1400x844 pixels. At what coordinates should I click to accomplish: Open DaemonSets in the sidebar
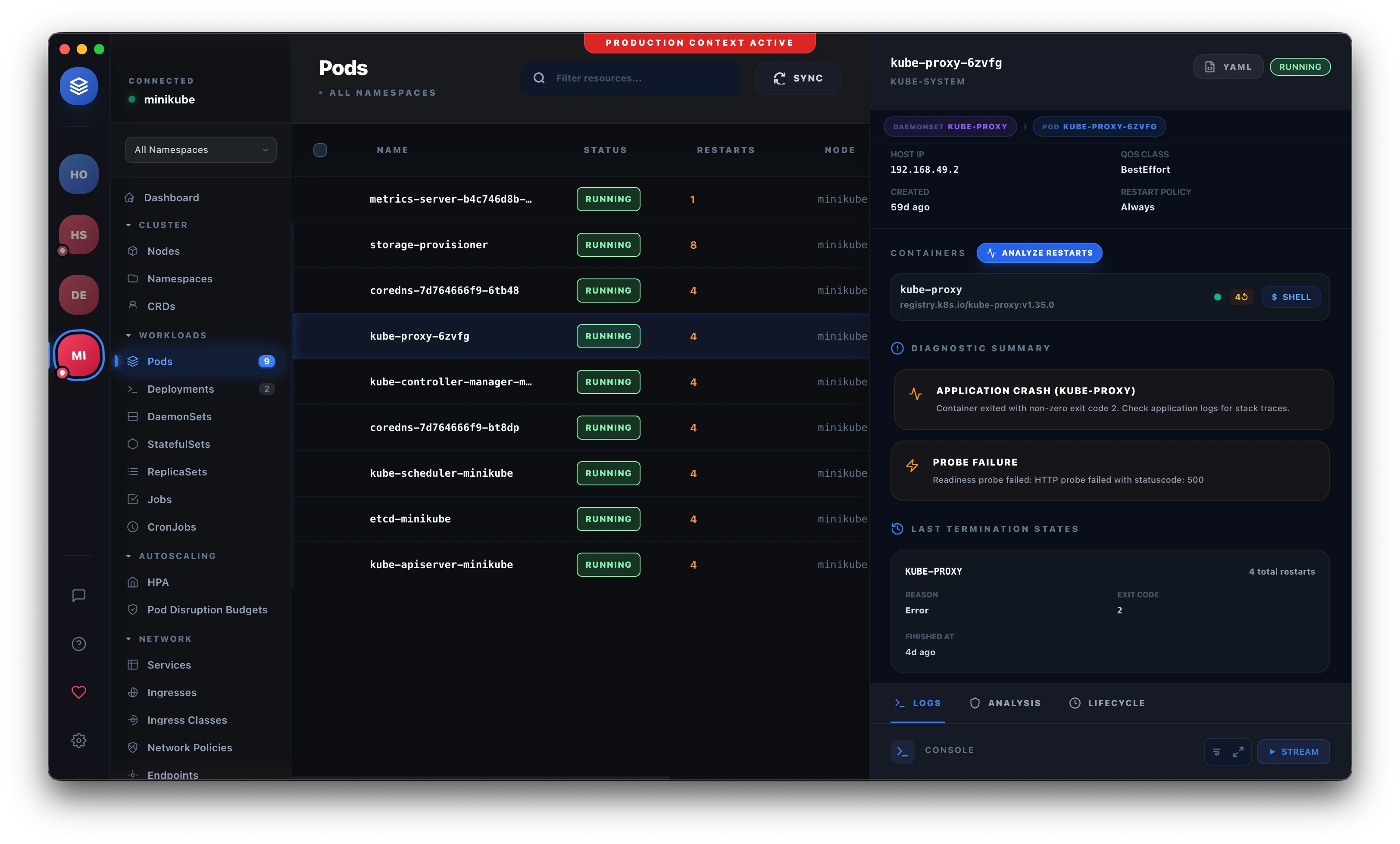(x=179, y=416)
